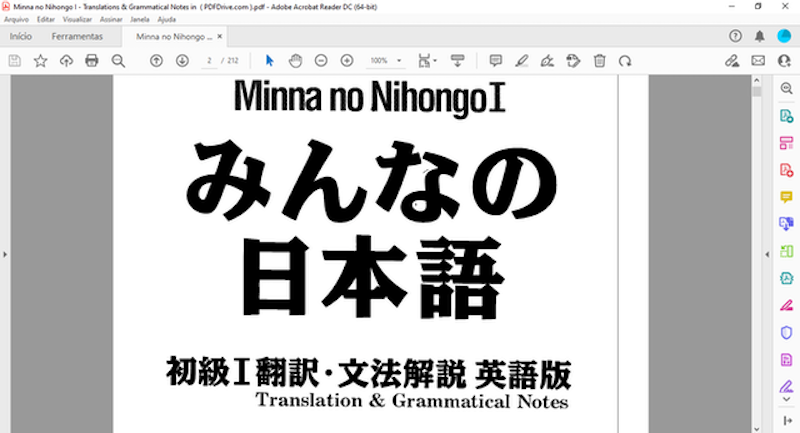
Task: Open the Janela menu
Action: coord(139,19)
